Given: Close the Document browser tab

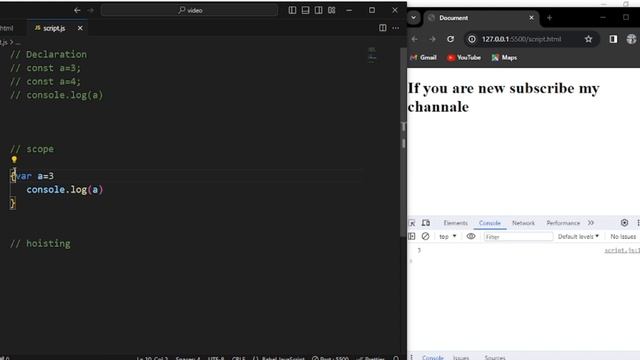Looking at the screenshot, I should (x=531, y=18).
